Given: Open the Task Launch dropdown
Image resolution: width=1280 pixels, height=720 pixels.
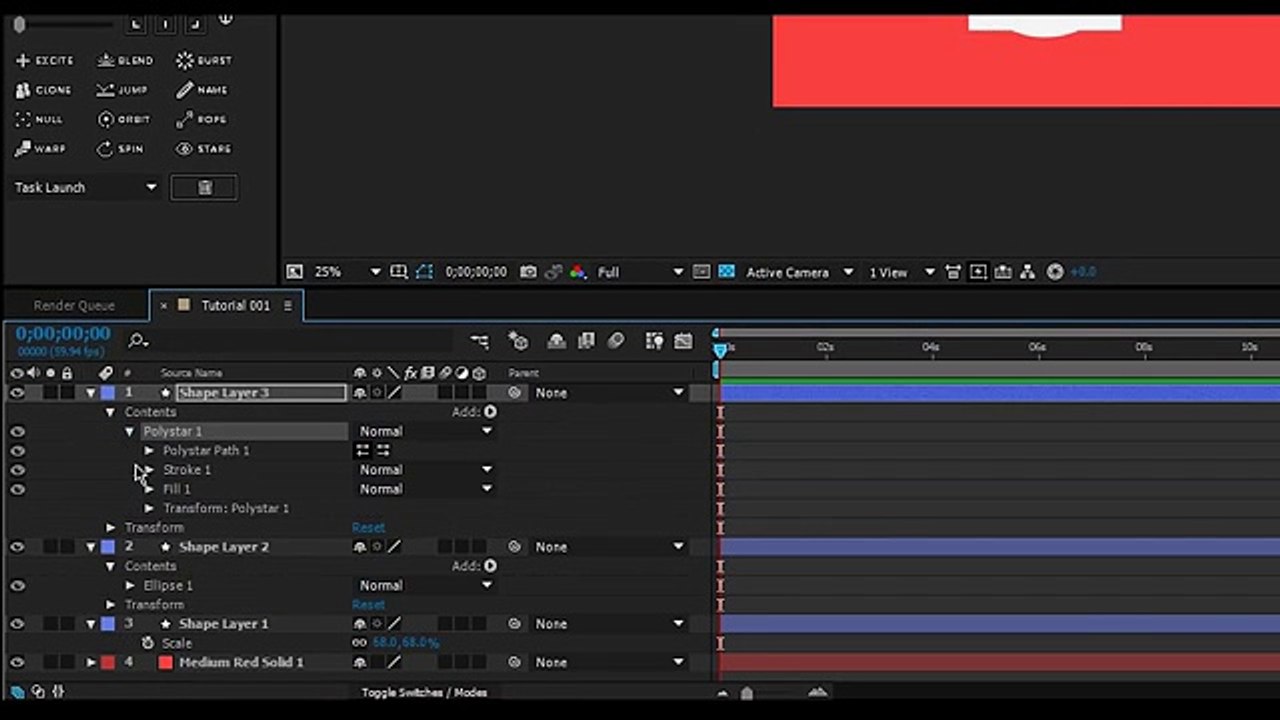Looking at the screenshot, I should click(x=86, y=187).
